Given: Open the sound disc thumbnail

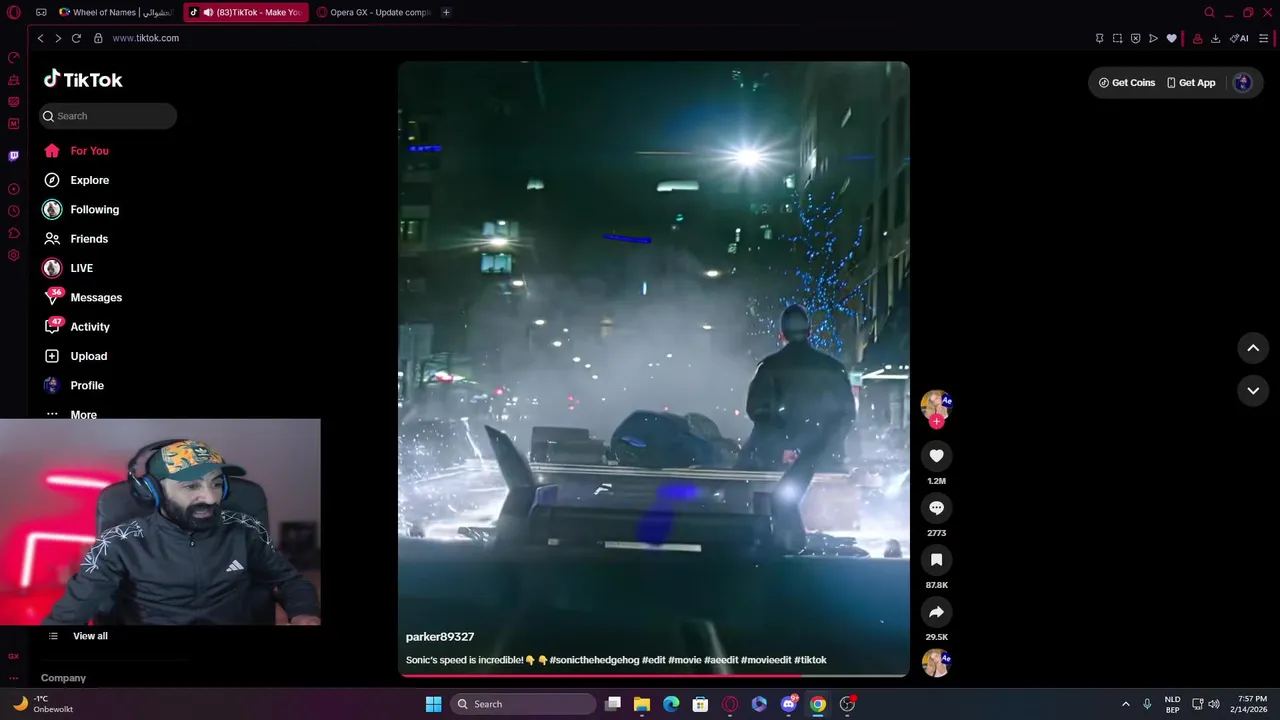Looking at the screenshot, I should (x=936, y=663).
